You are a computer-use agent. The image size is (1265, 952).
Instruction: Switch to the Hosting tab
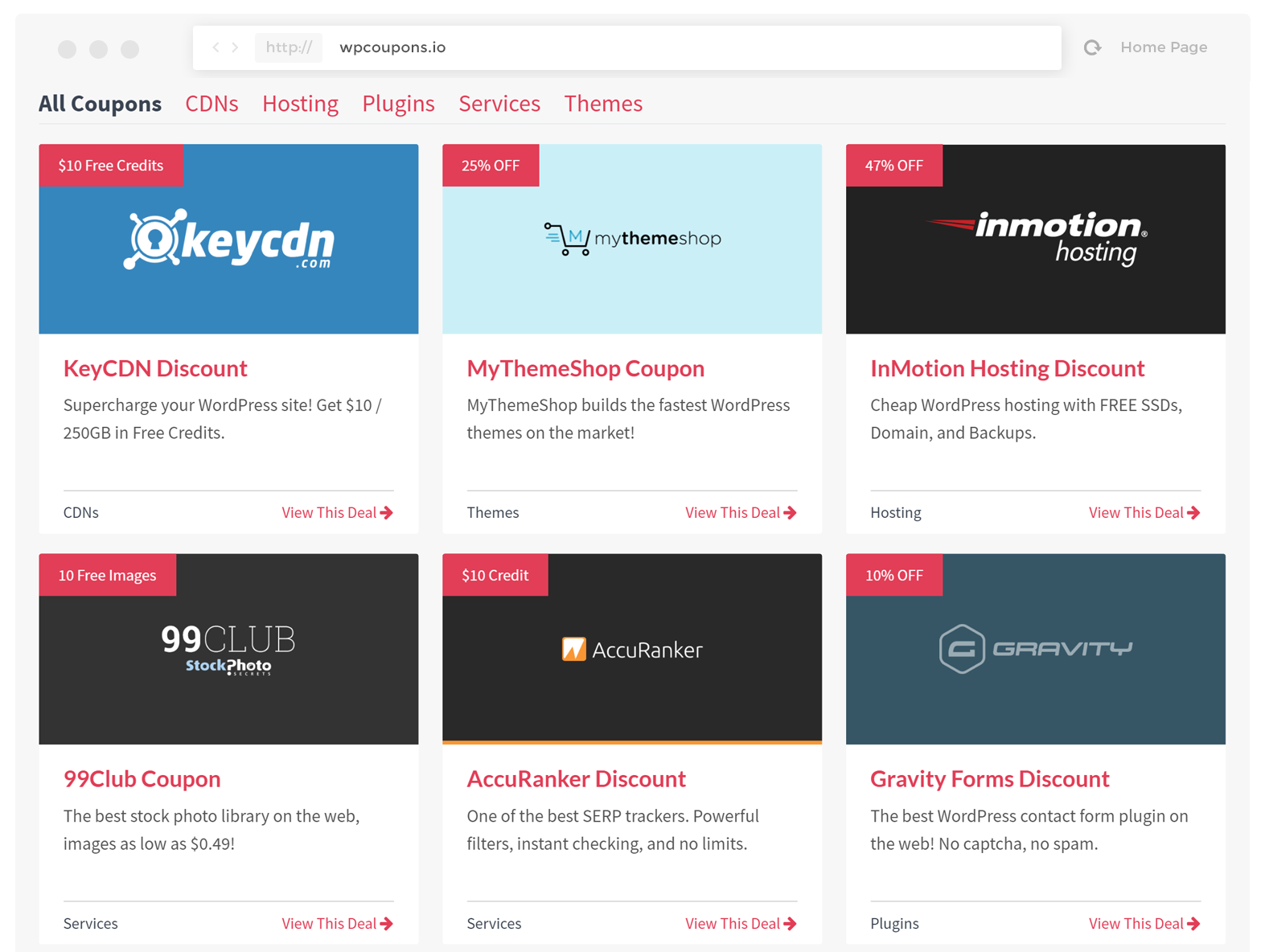click(x=300, y=104)
